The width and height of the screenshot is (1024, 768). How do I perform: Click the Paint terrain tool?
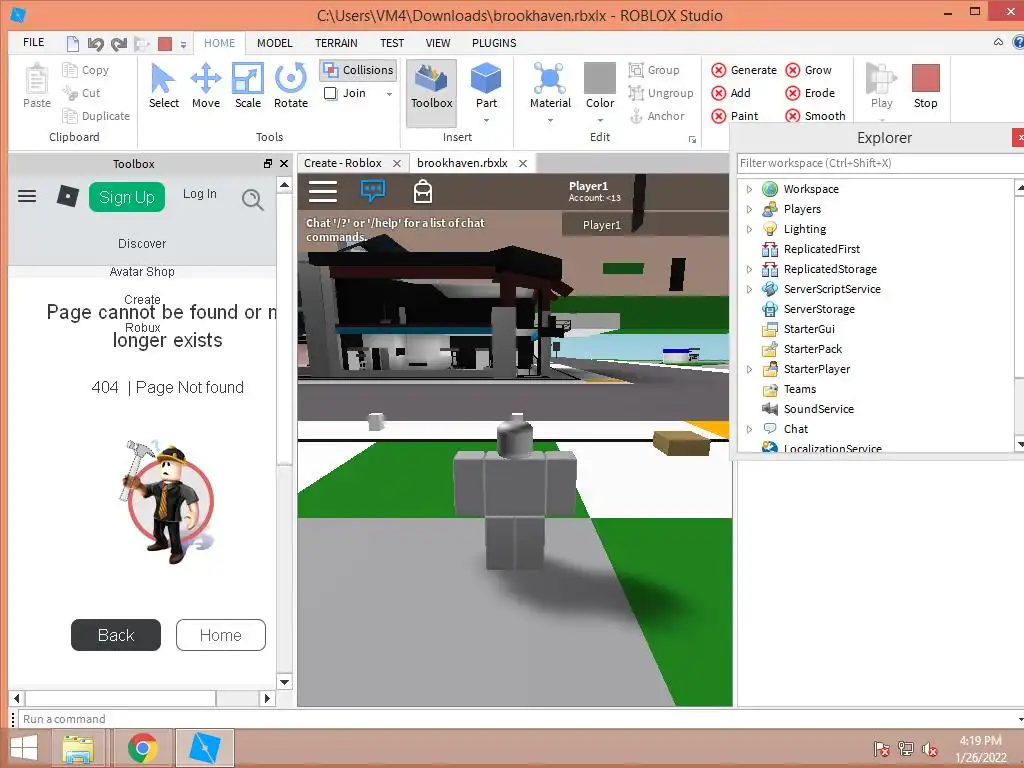tap(735, 116)
